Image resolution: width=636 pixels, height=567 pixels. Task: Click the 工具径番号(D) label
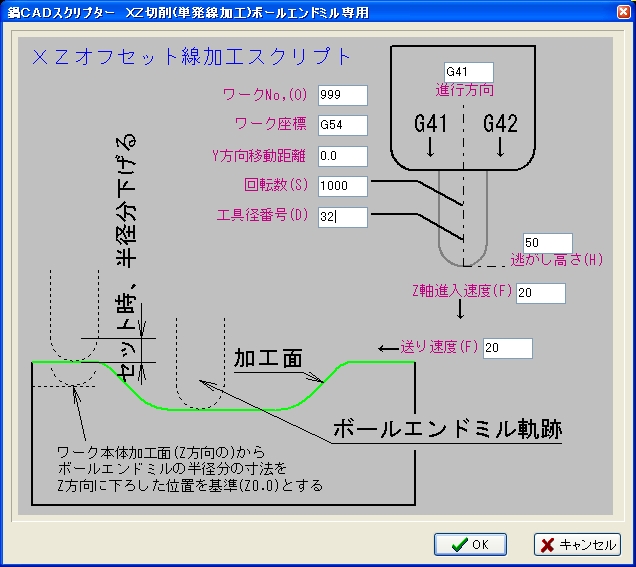coord(262,215)
